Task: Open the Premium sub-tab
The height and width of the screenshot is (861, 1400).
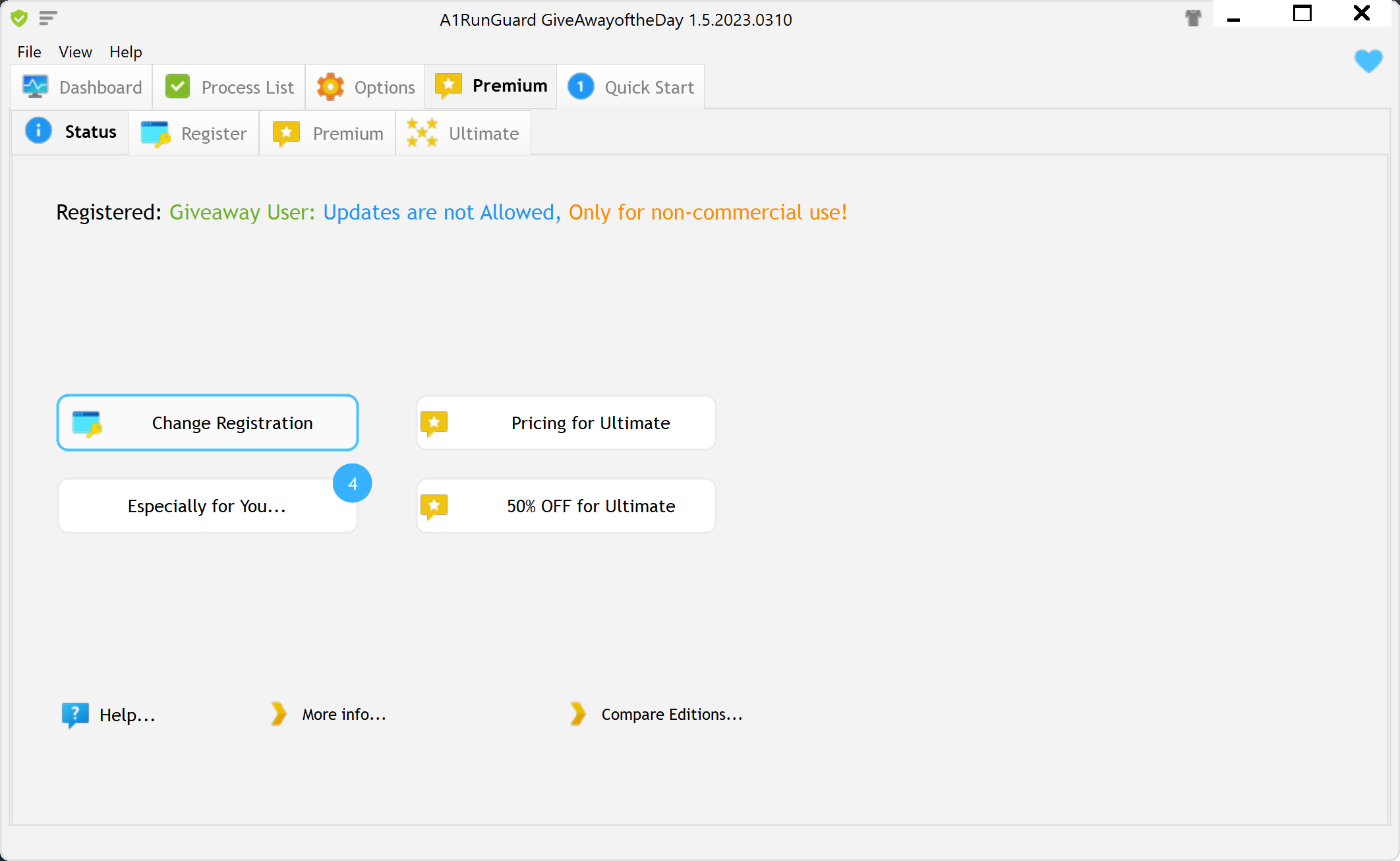Action: (328, 133)
